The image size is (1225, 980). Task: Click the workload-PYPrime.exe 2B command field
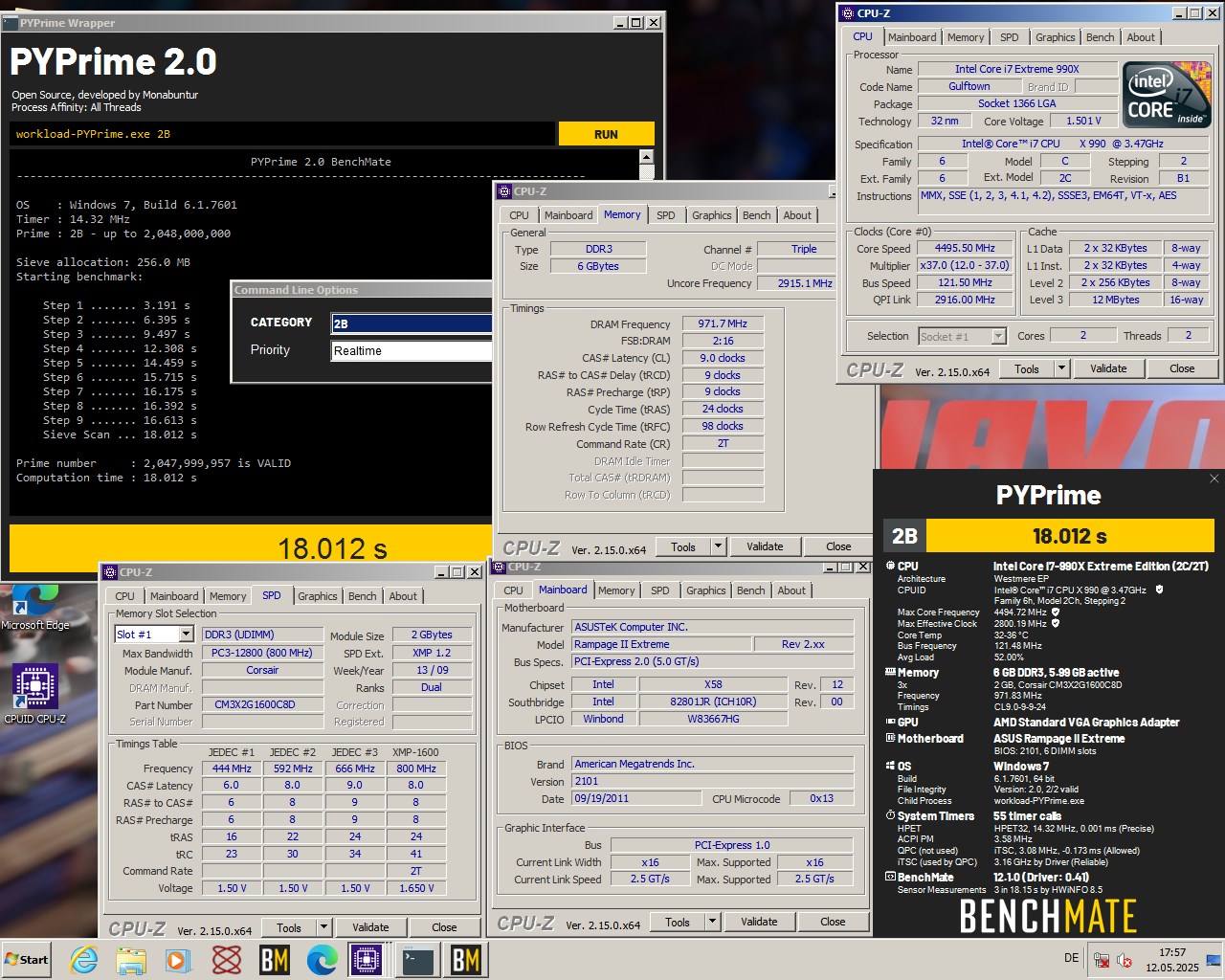click(x=282, y=134)
